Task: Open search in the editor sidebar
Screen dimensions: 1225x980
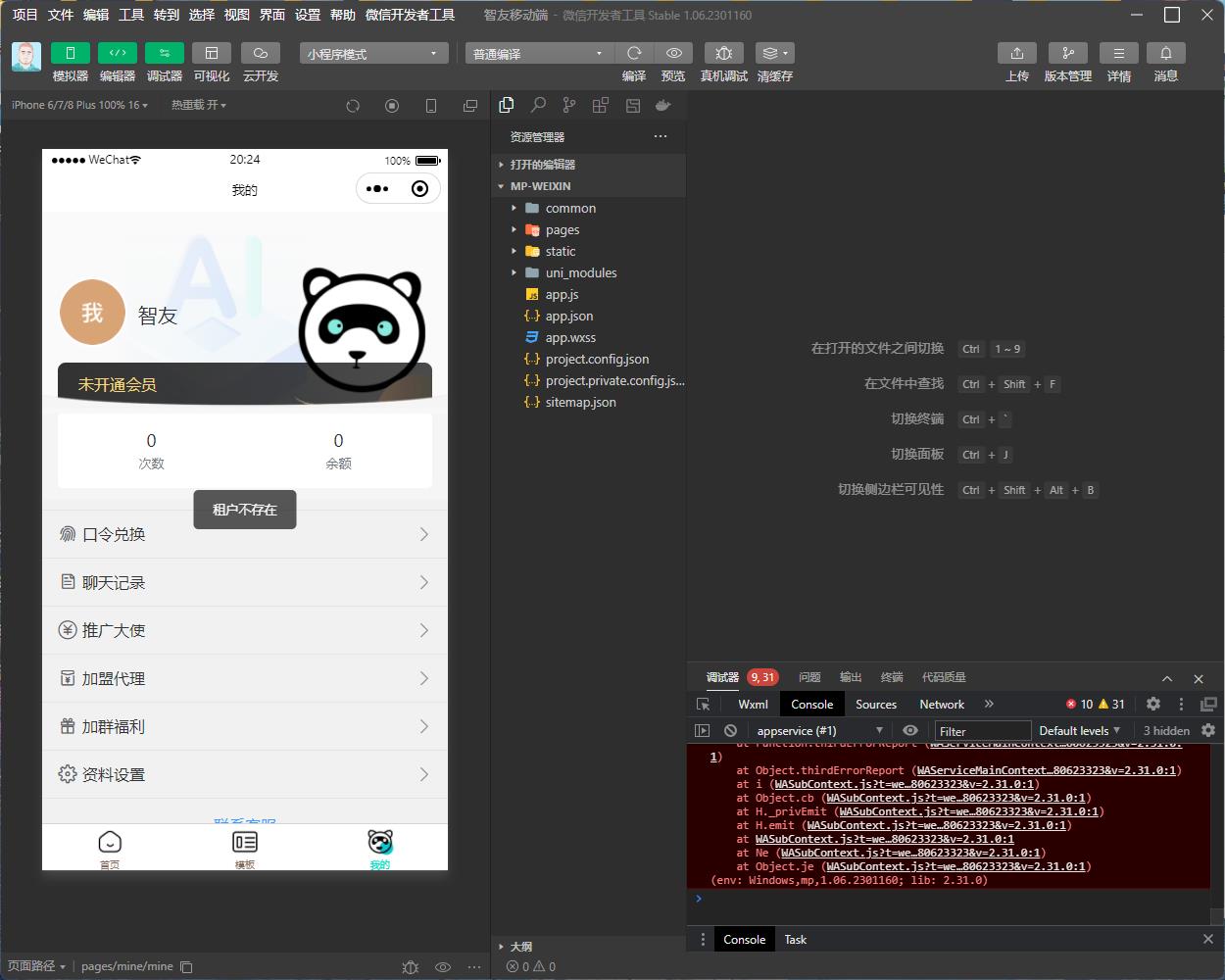Action: click(x=537, y=105)
